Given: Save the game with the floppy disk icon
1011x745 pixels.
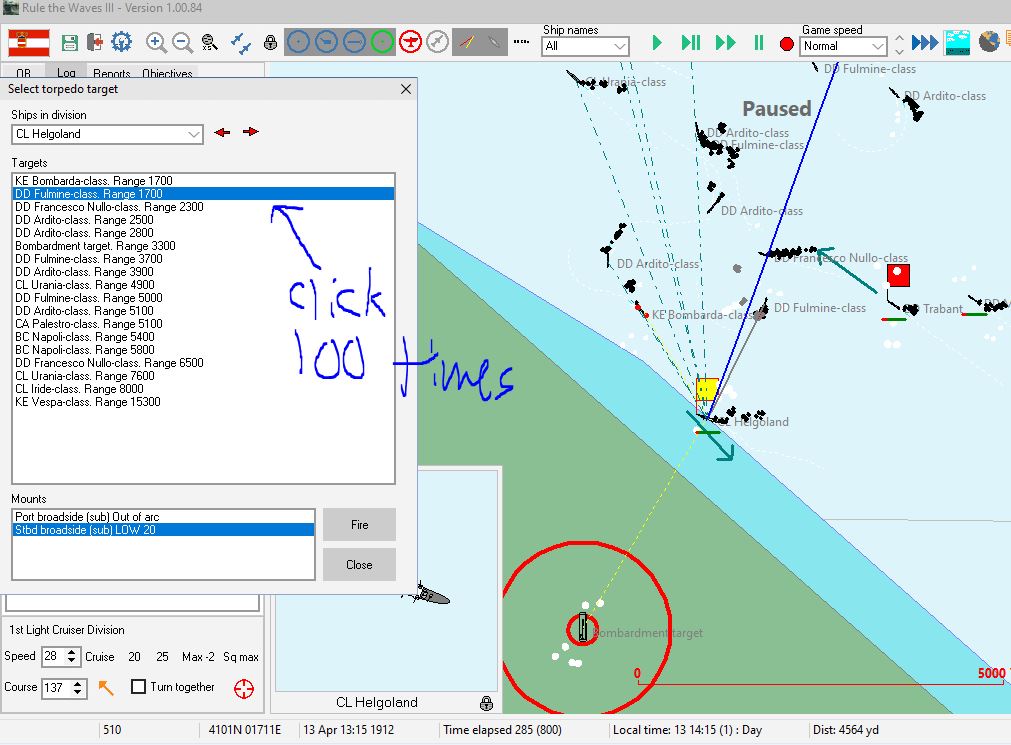Looking at the screenshot, I should point(70,43).
